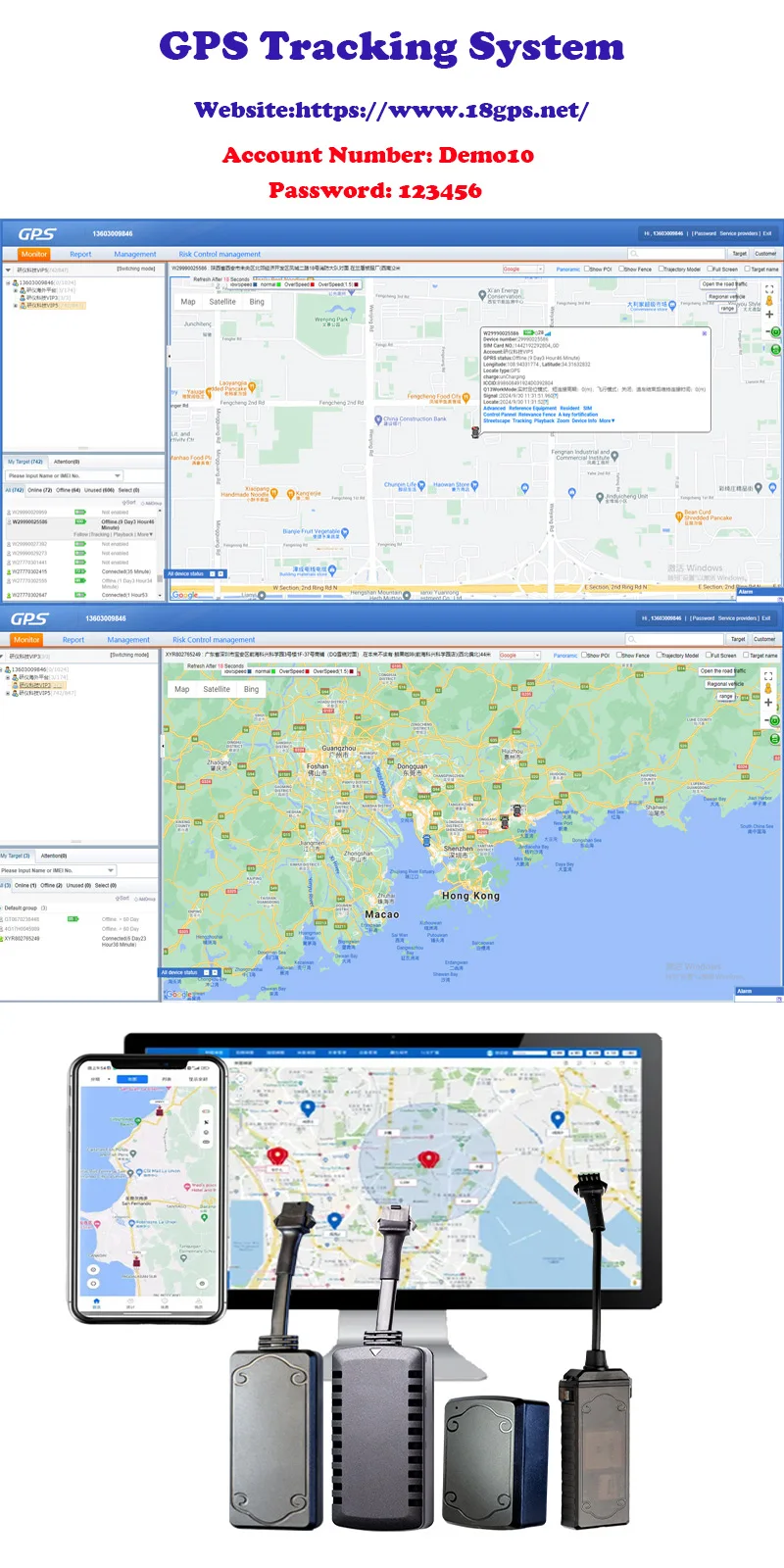Open Risk Control management in Xi'an window
The image size is (784, 1568).
click(x=220, y=254)
